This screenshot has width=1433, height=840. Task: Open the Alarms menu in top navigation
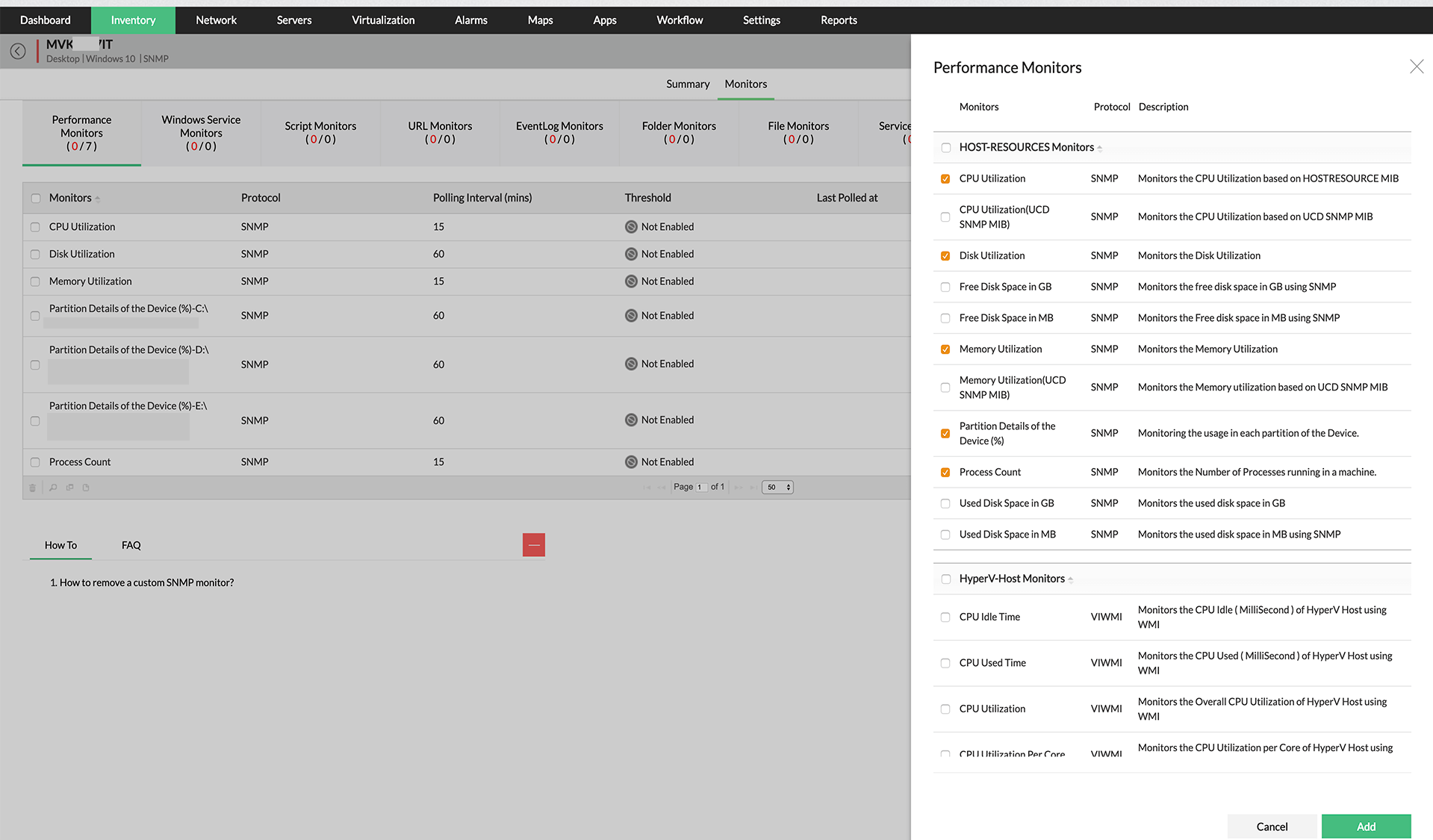click(470, 20)
